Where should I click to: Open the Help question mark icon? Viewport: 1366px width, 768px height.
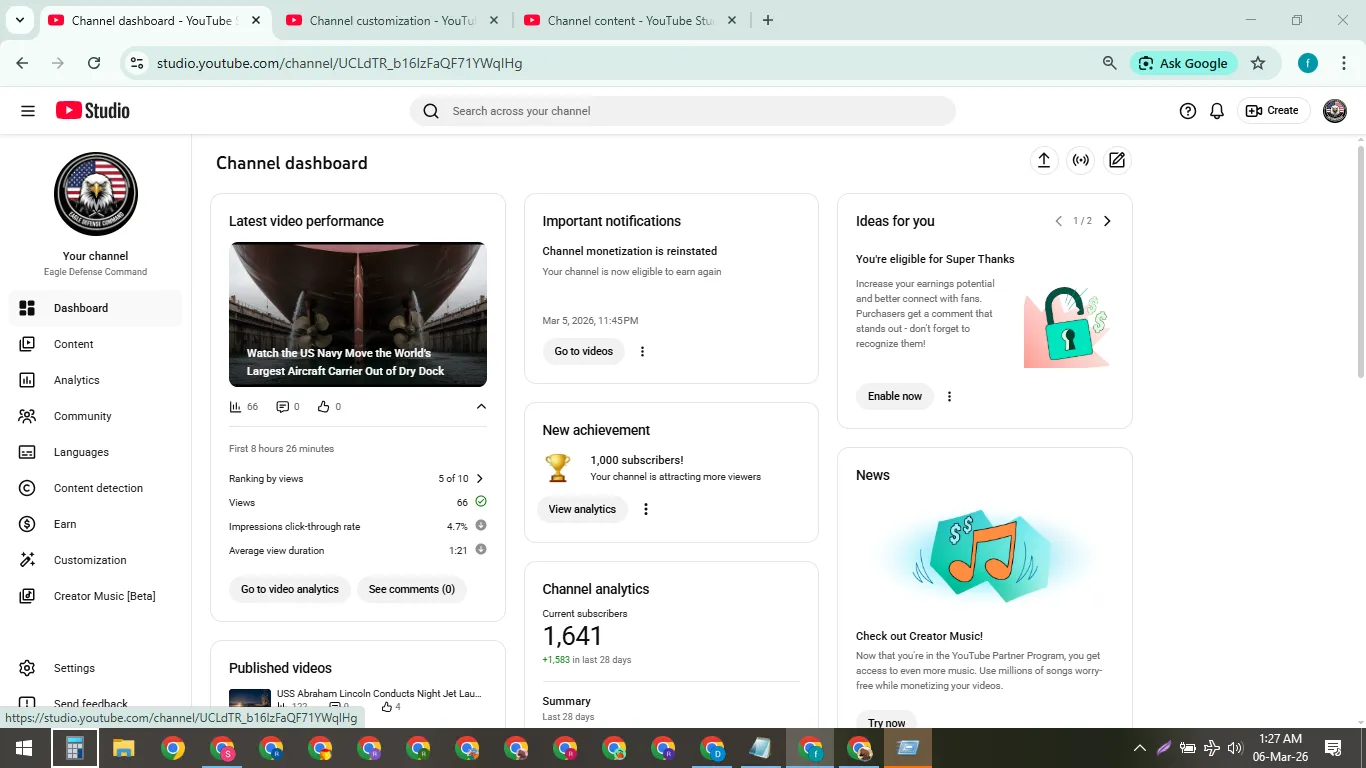click(1188, 111)
